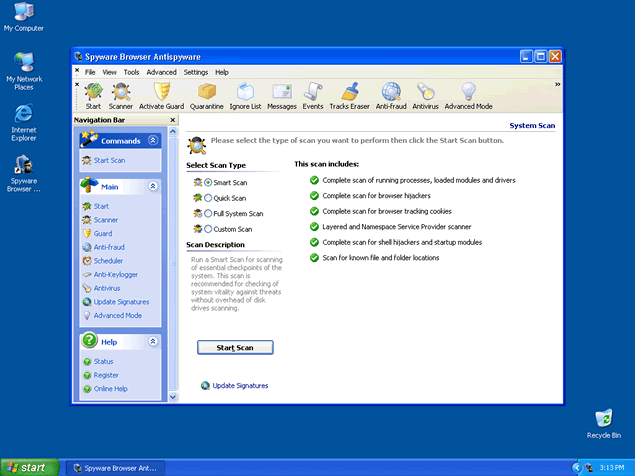Open Quarantine from the toolbar
Image resolution: width=635 pixels, height=476 pixels.
206,92
